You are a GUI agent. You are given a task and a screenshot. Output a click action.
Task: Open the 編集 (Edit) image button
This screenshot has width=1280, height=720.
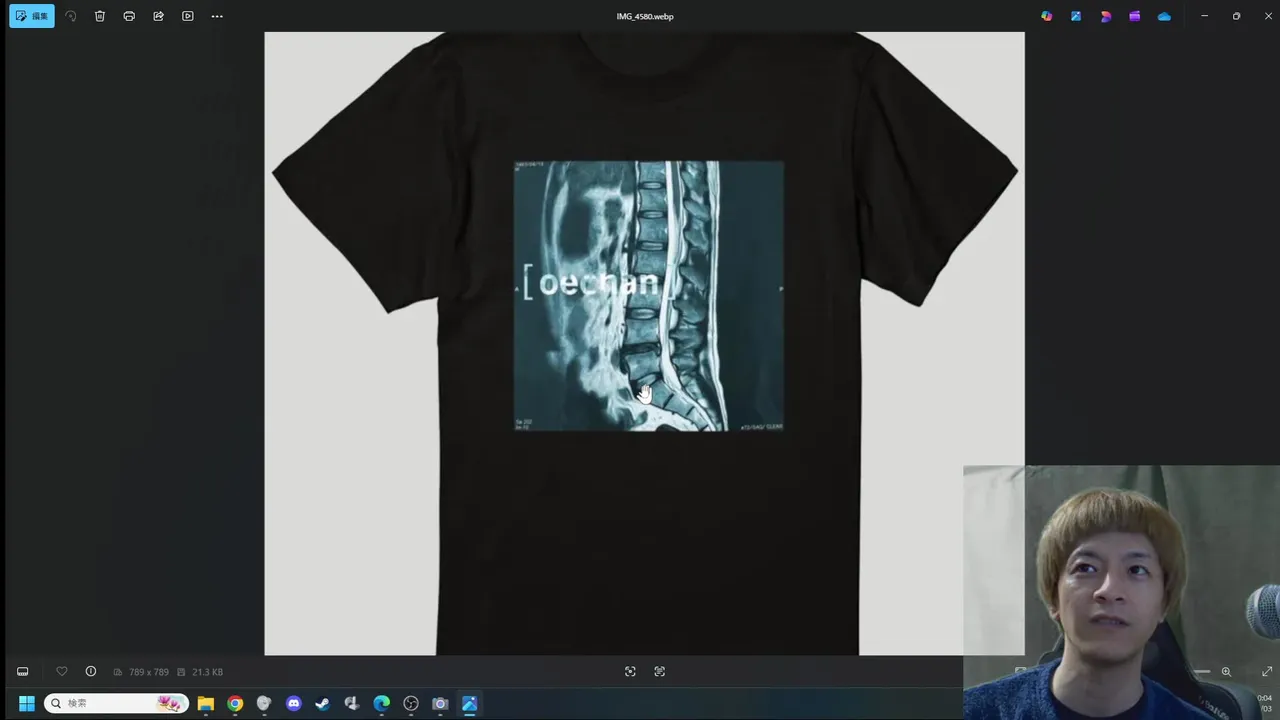coord(32,16)
